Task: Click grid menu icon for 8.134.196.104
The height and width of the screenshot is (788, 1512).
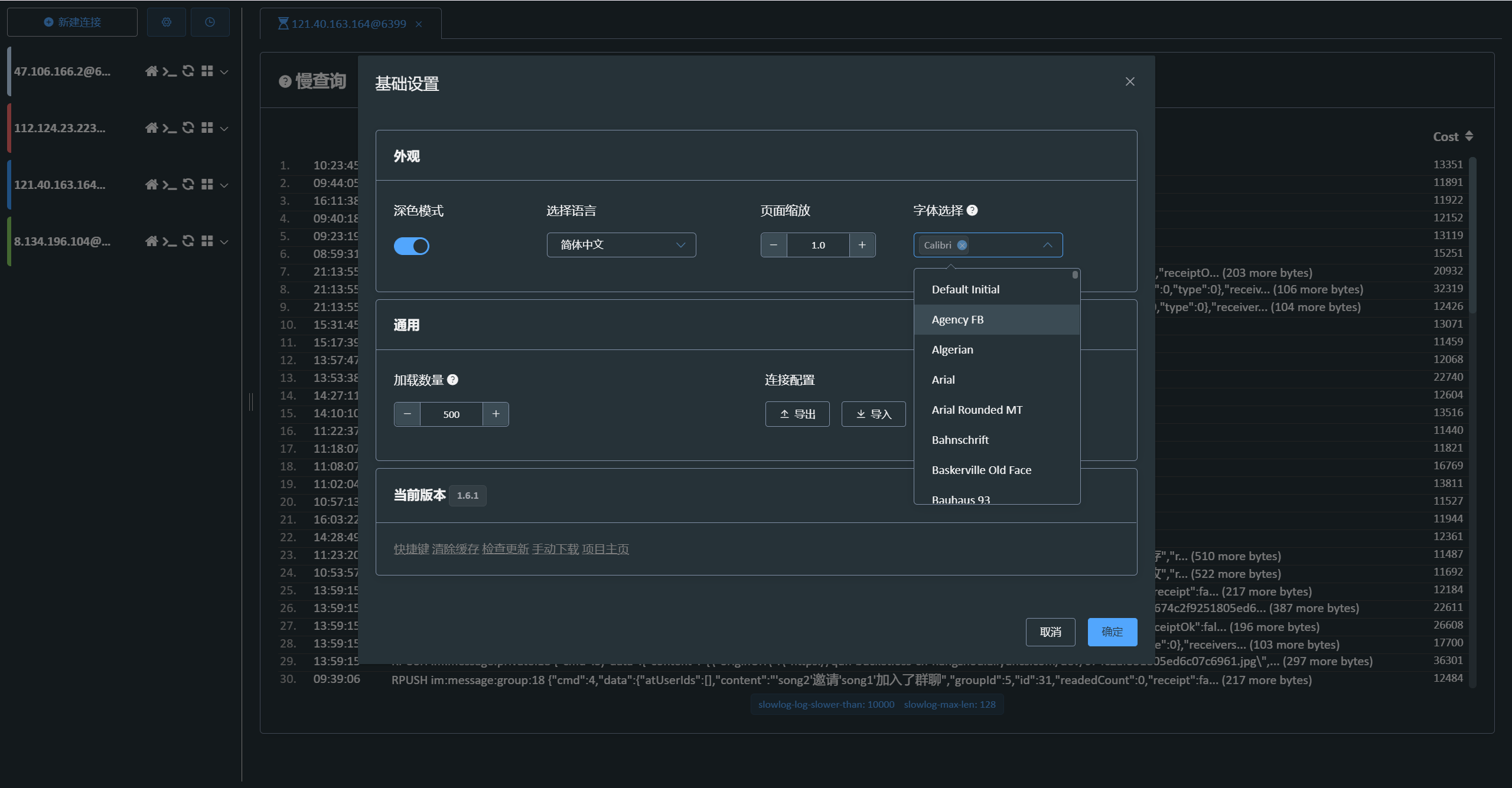Action: tap(207, 241)
